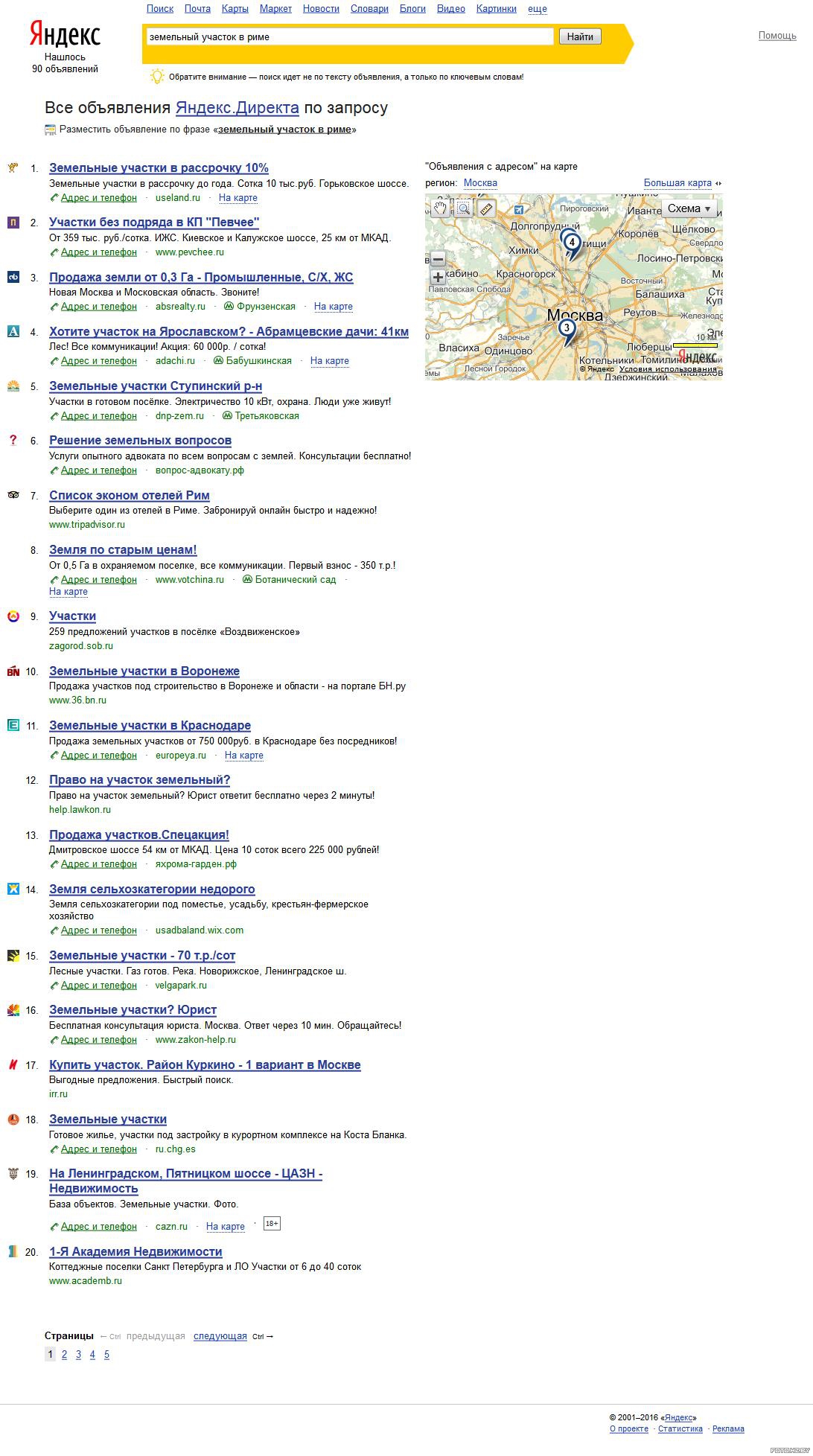813x1456 pixels.
Task: Click the blue favicon of Земля сельхозкатегории недорого
Action: pyautogui.click(x=13, y=889)
